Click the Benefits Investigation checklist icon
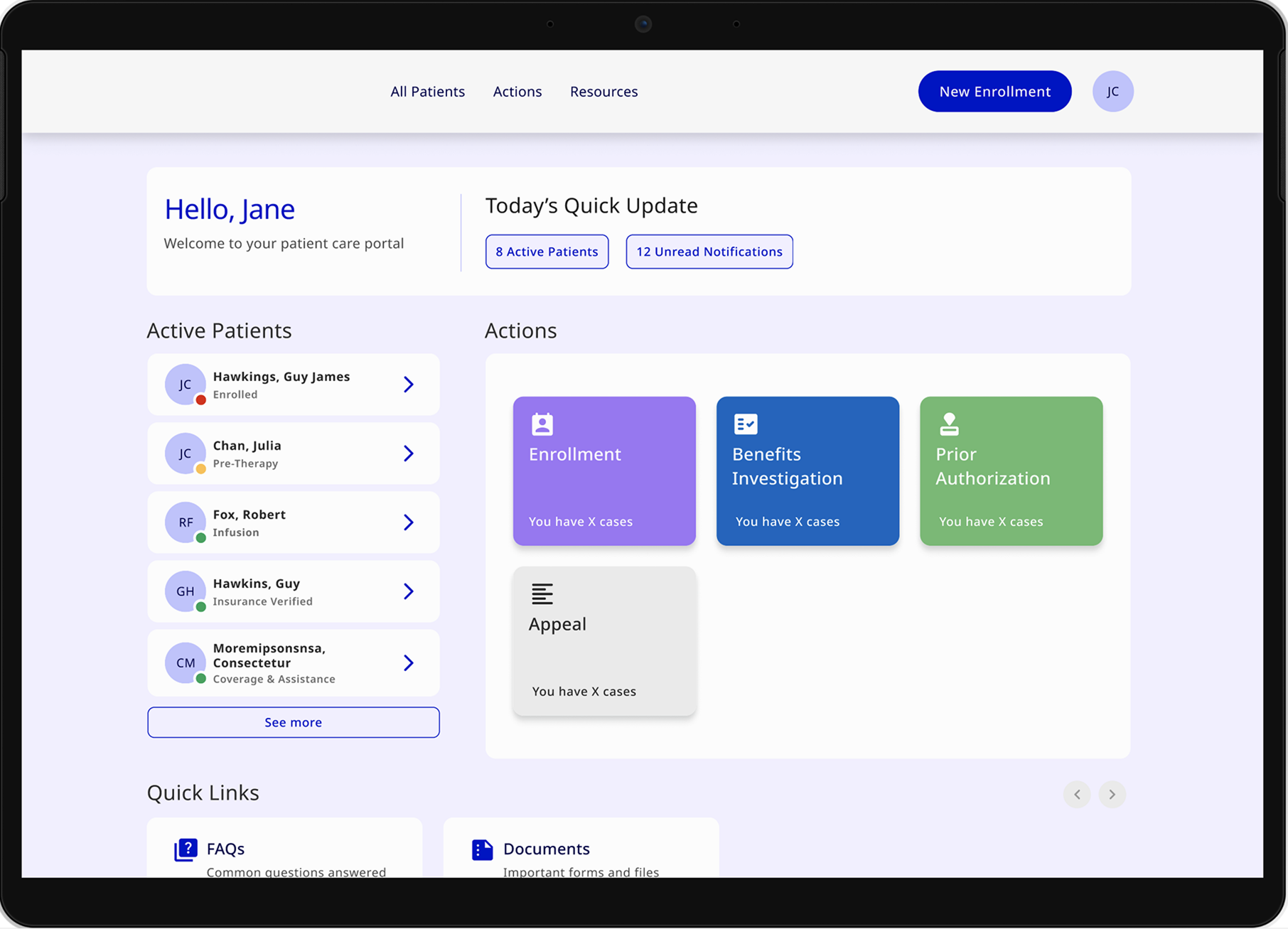Screen dimensions: 1288x929 746,424
